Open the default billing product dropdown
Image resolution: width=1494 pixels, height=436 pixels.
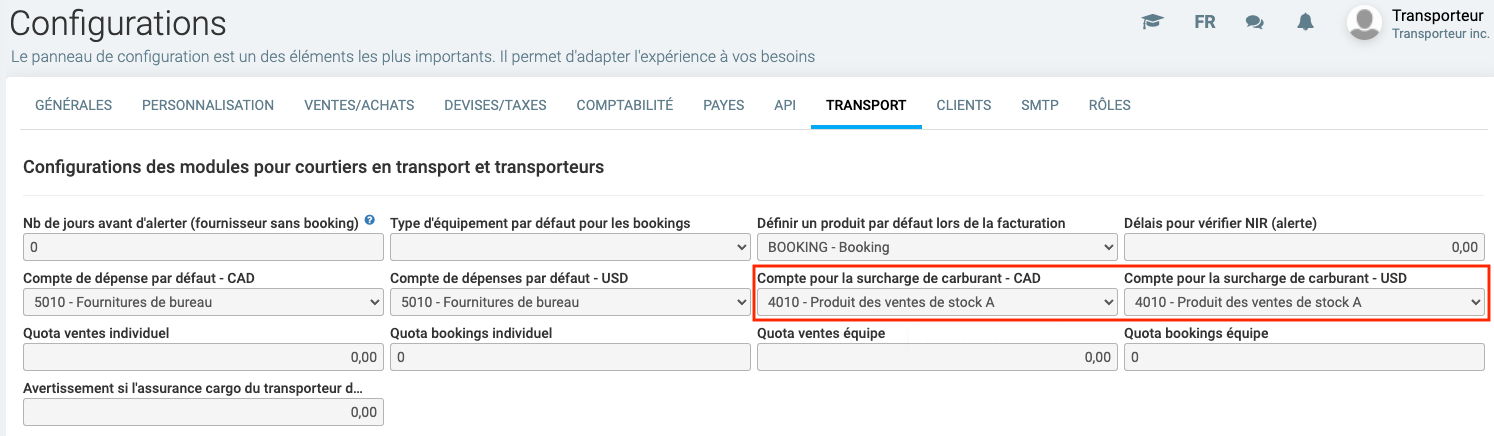click(937, 247)
